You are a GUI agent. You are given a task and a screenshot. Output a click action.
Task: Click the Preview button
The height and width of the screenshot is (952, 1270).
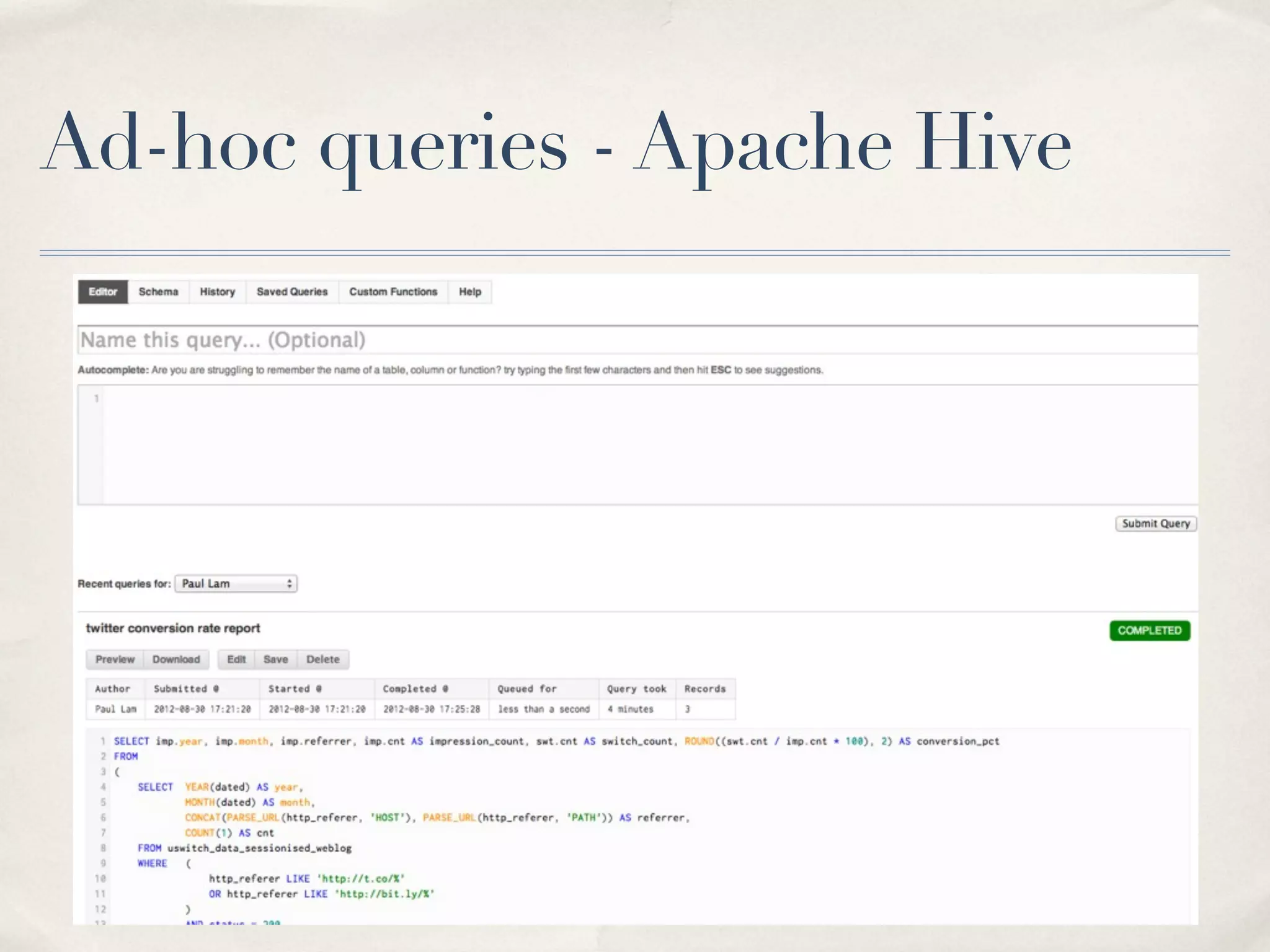(115, 659)
